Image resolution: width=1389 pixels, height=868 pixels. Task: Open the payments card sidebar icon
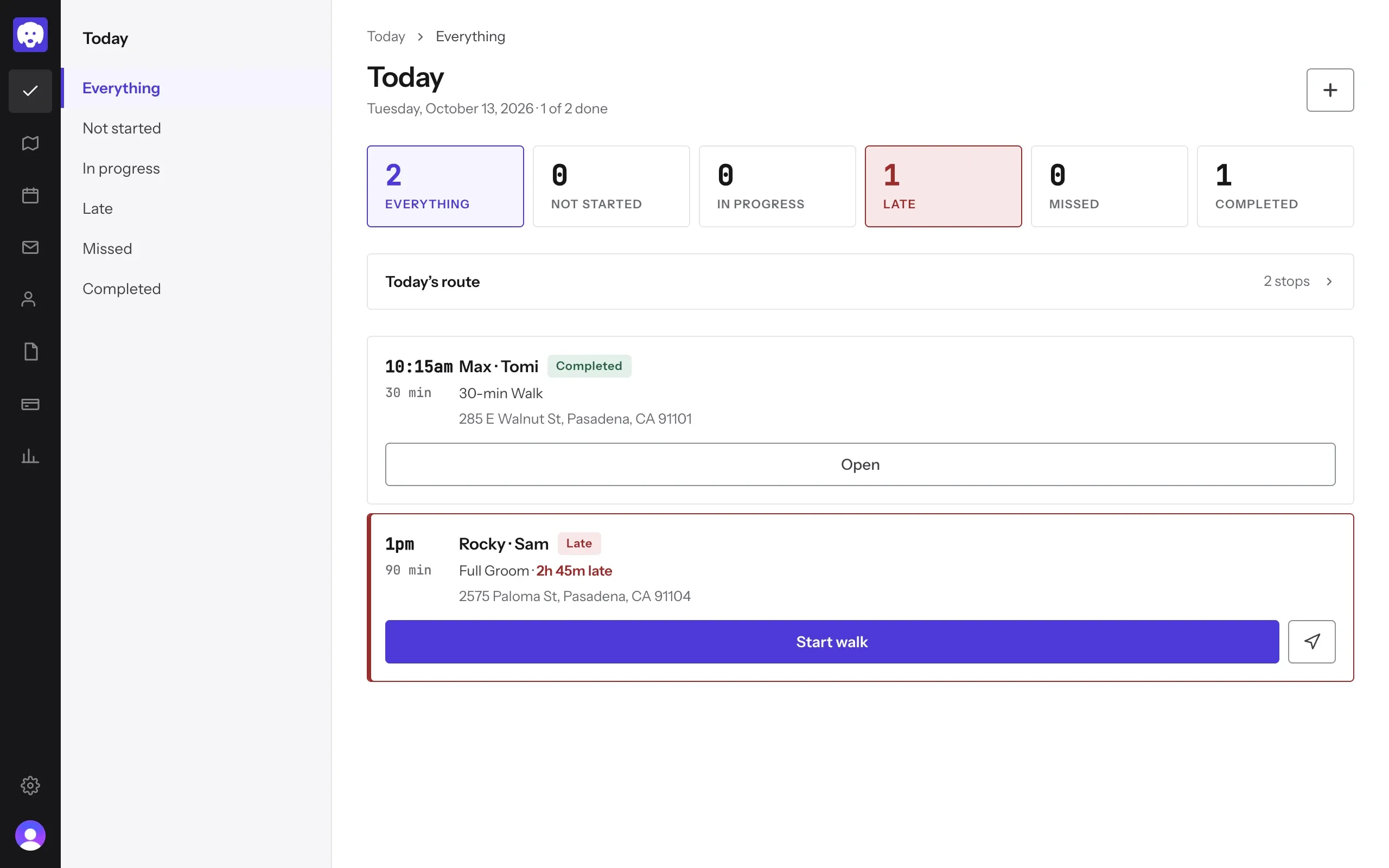pyautogui.click(x=30, y=404)
